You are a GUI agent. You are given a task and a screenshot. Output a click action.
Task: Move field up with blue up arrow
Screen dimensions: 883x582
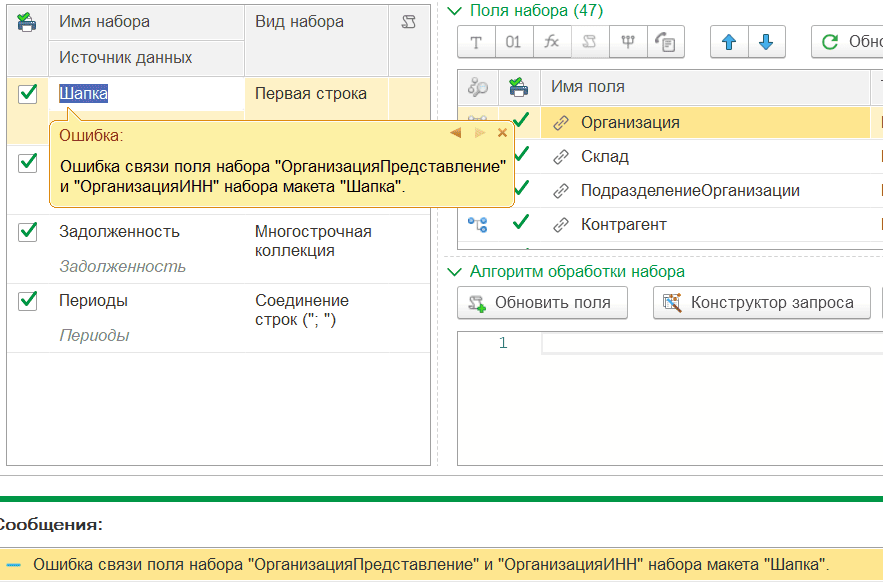pyautogui.click(x=729, y=42)
